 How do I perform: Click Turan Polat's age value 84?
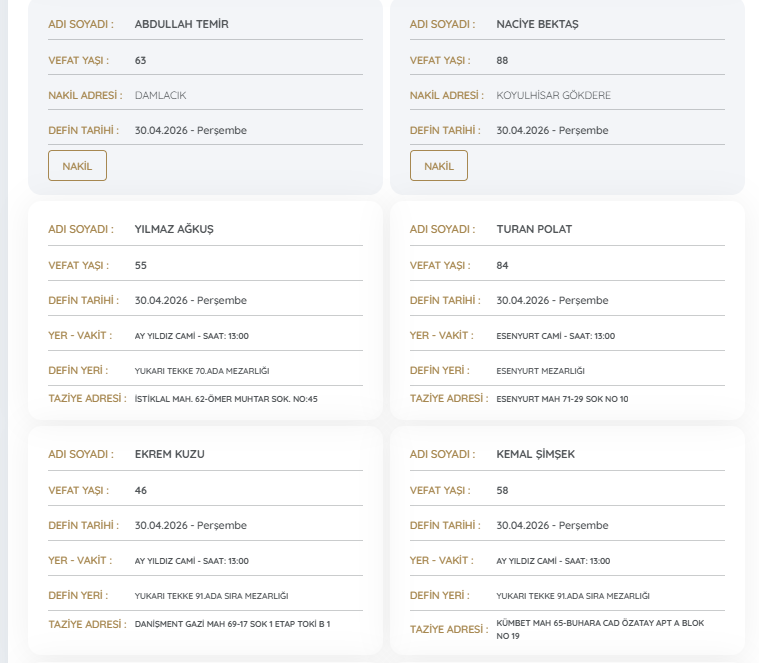[502, 265]
